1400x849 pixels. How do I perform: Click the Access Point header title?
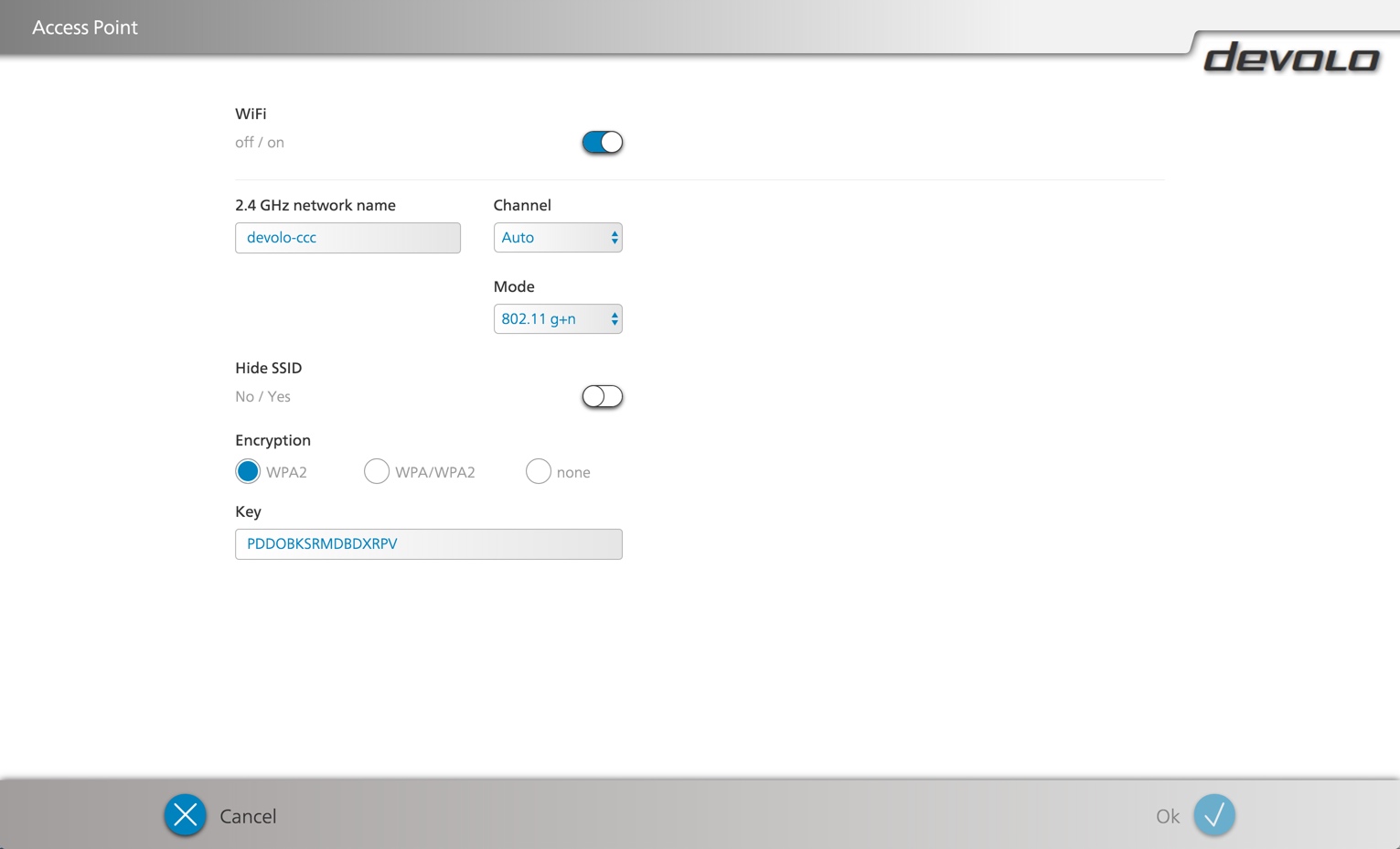pos(85,27)
